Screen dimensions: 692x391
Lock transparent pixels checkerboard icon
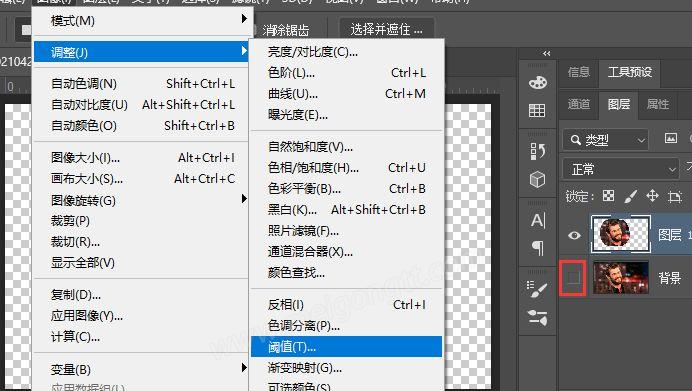pos(609,196)
